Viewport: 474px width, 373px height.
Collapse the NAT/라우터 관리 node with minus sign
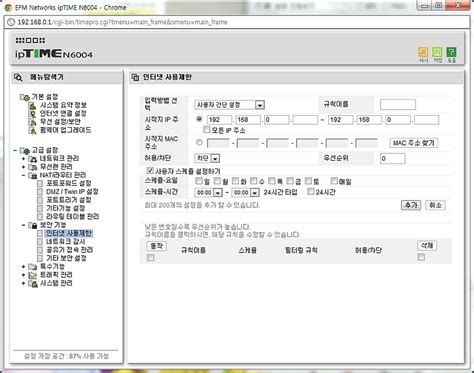click(x=23, y=175)
